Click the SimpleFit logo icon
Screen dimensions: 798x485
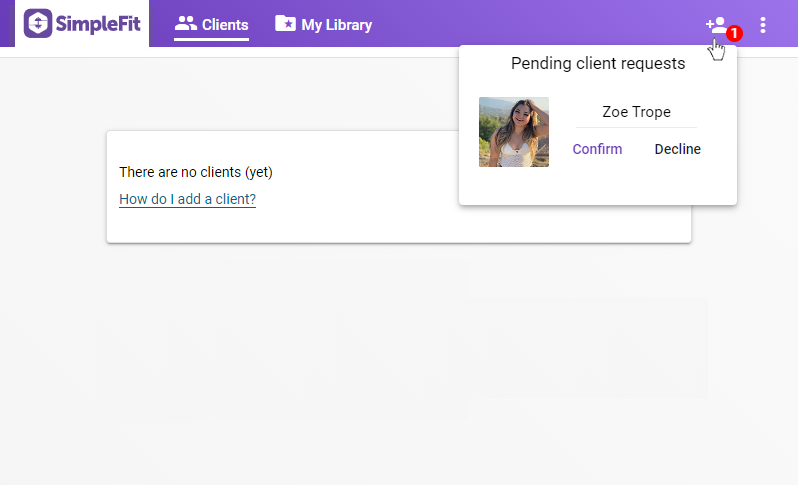[39, 24]
